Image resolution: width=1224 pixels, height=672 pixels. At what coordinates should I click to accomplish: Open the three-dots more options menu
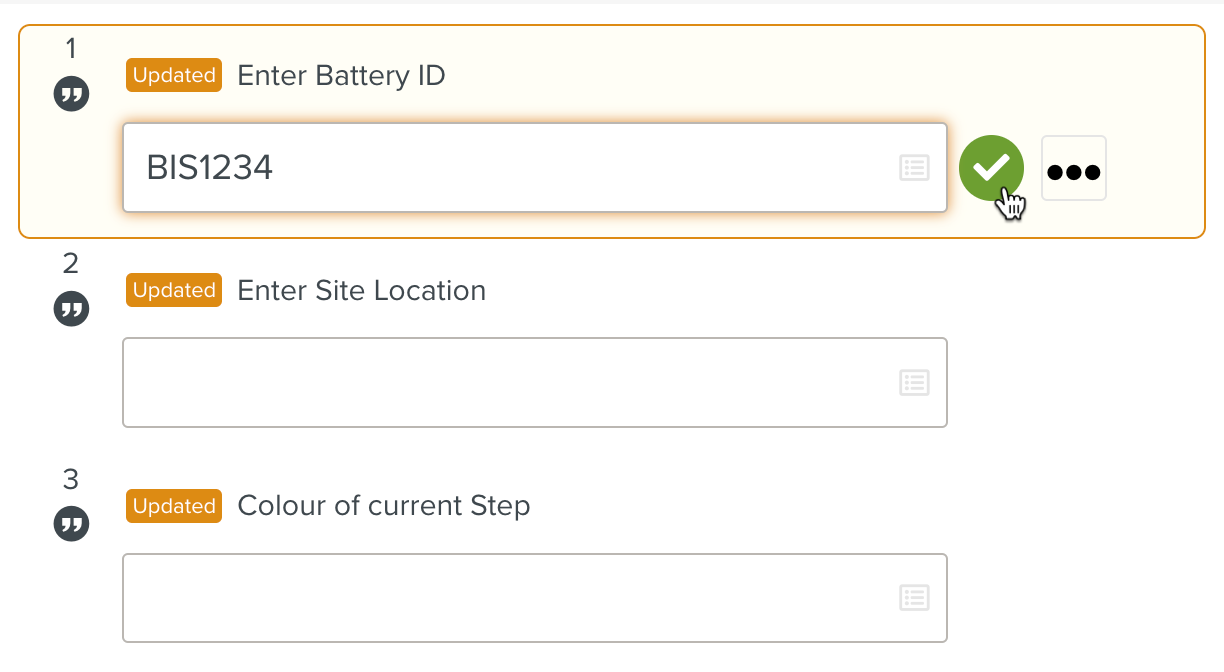1074,168
